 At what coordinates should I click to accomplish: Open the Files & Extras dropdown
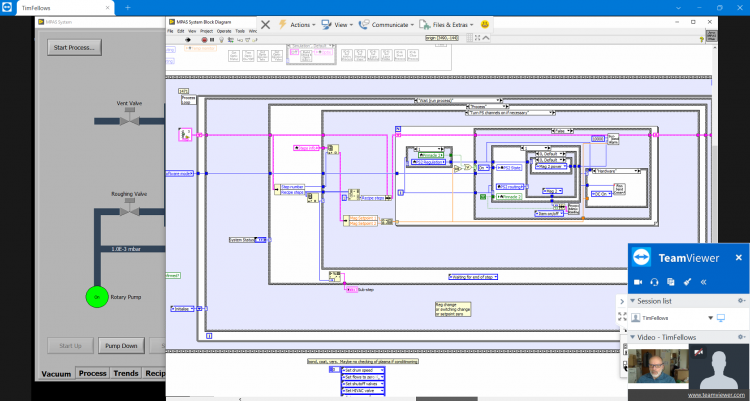click(x=447, y=24)
